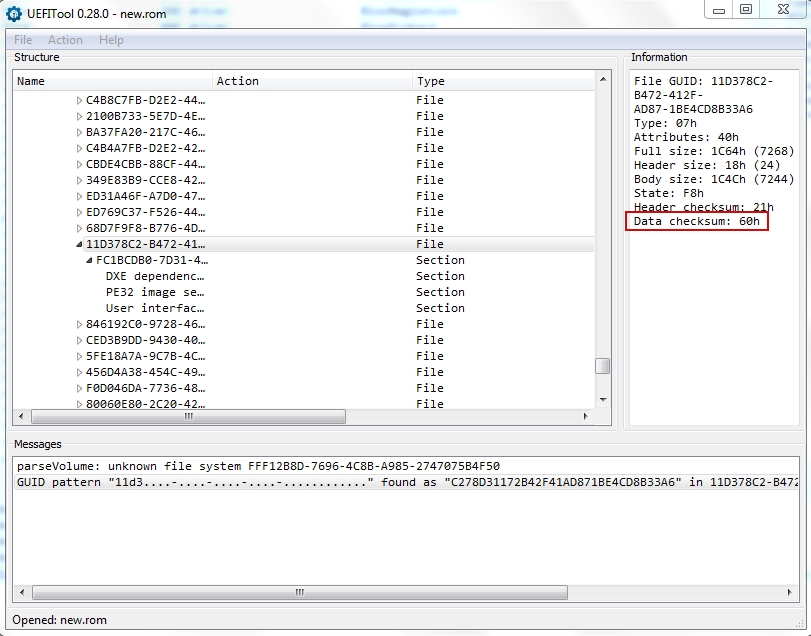Expand the 349E83B9-CCE8-42 file node
The image size is (811, 636).
pos(79,180)
